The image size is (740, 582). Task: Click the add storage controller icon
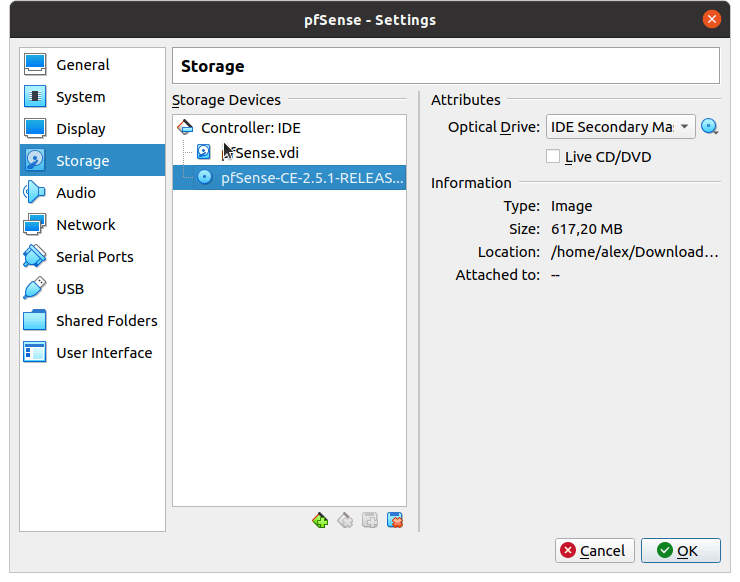pos(320,520)
